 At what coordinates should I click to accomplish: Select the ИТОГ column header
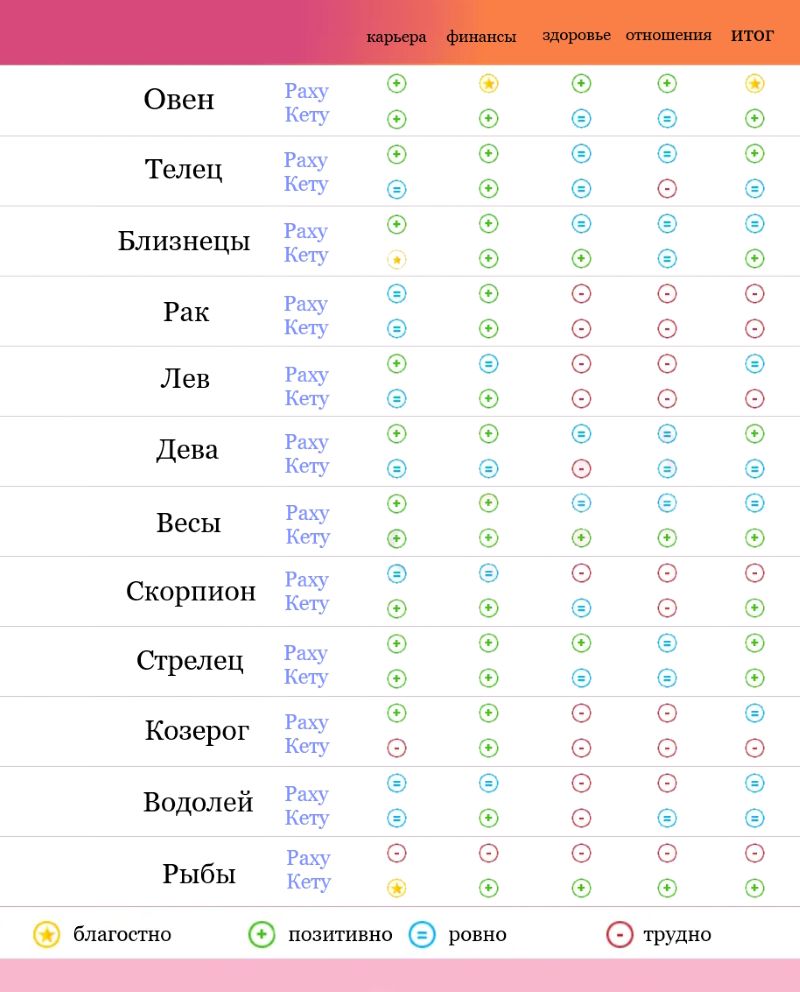[753, 35]
